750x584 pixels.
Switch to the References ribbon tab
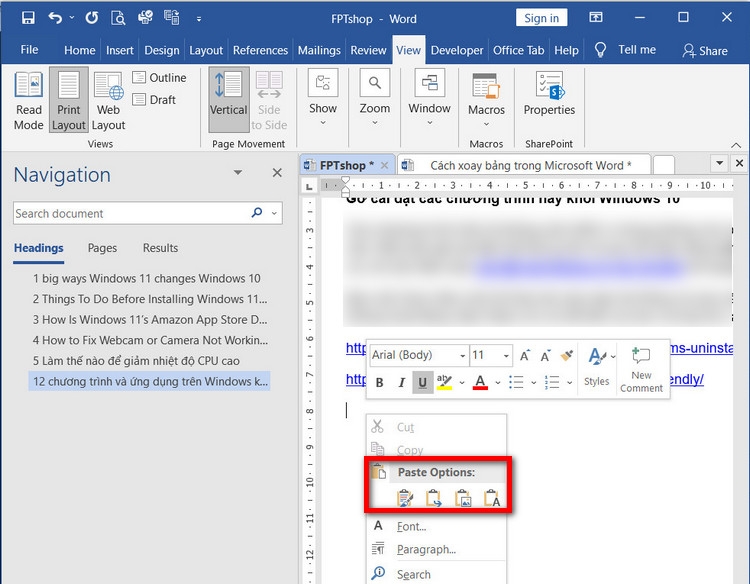click(x=260, y=50)
